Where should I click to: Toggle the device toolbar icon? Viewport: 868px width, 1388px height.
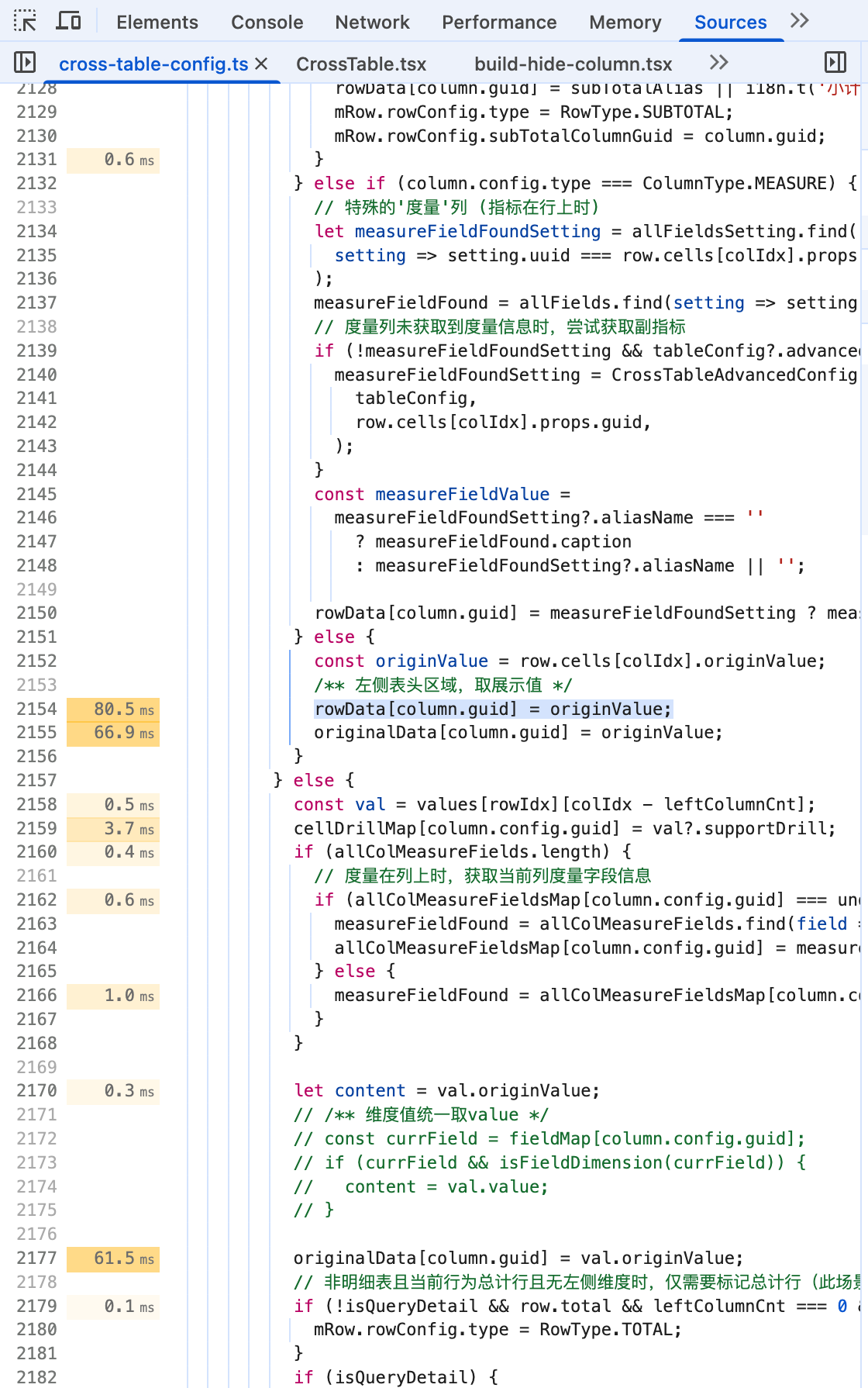pos(68,21)
